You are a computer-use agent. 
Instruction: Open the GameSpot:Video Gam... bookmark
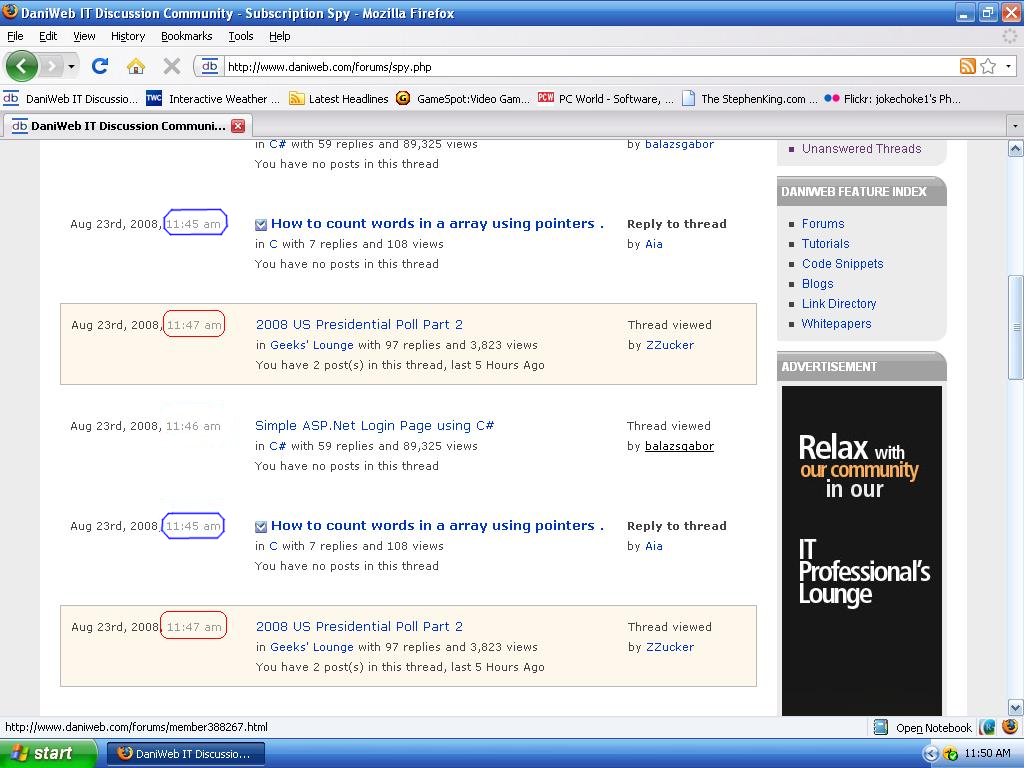pyautogui.click(x=463, y=99)
